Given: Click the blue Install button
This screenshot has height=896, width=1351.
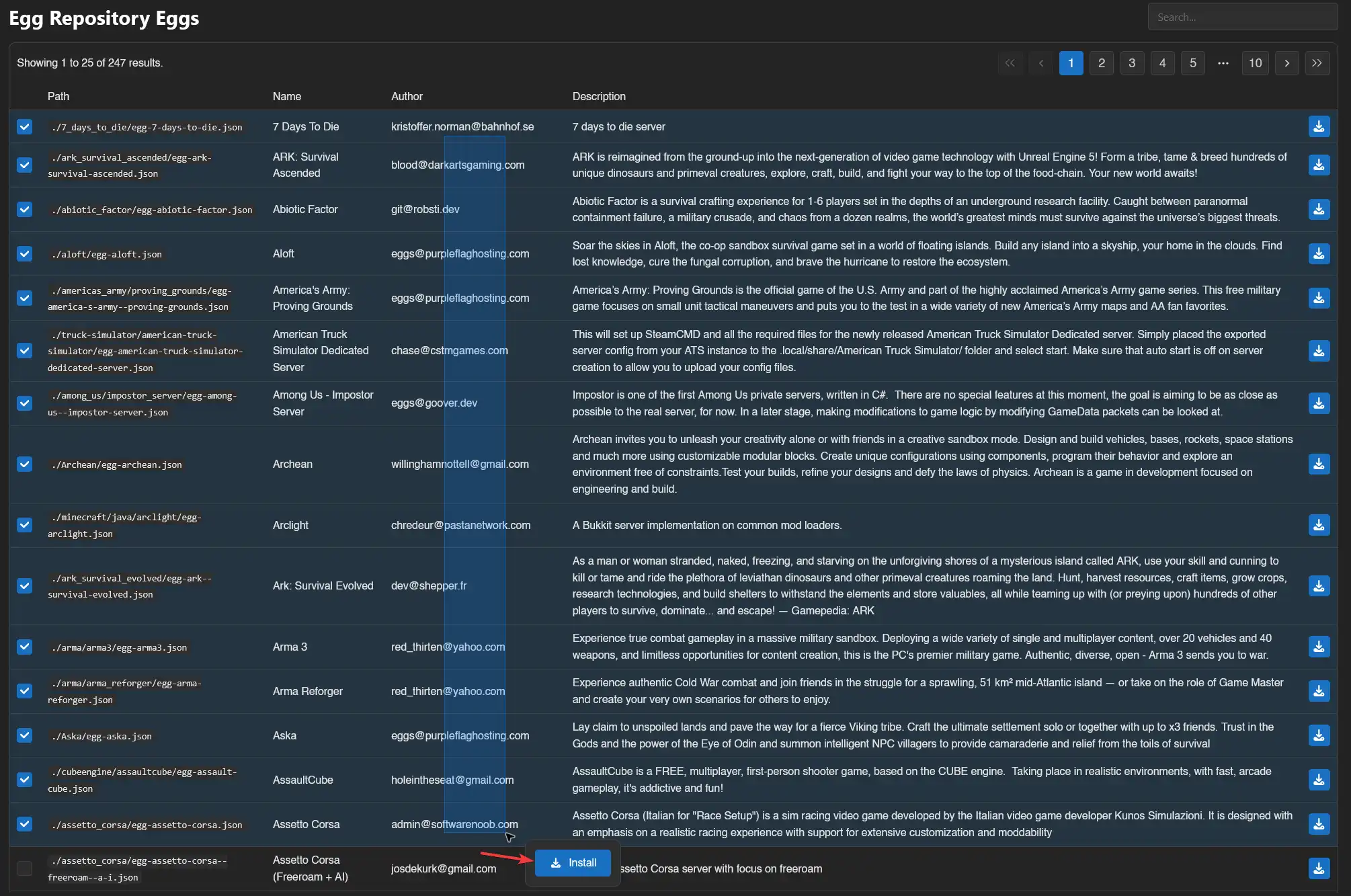Looking at the screenshot, I should click(573, 863).
